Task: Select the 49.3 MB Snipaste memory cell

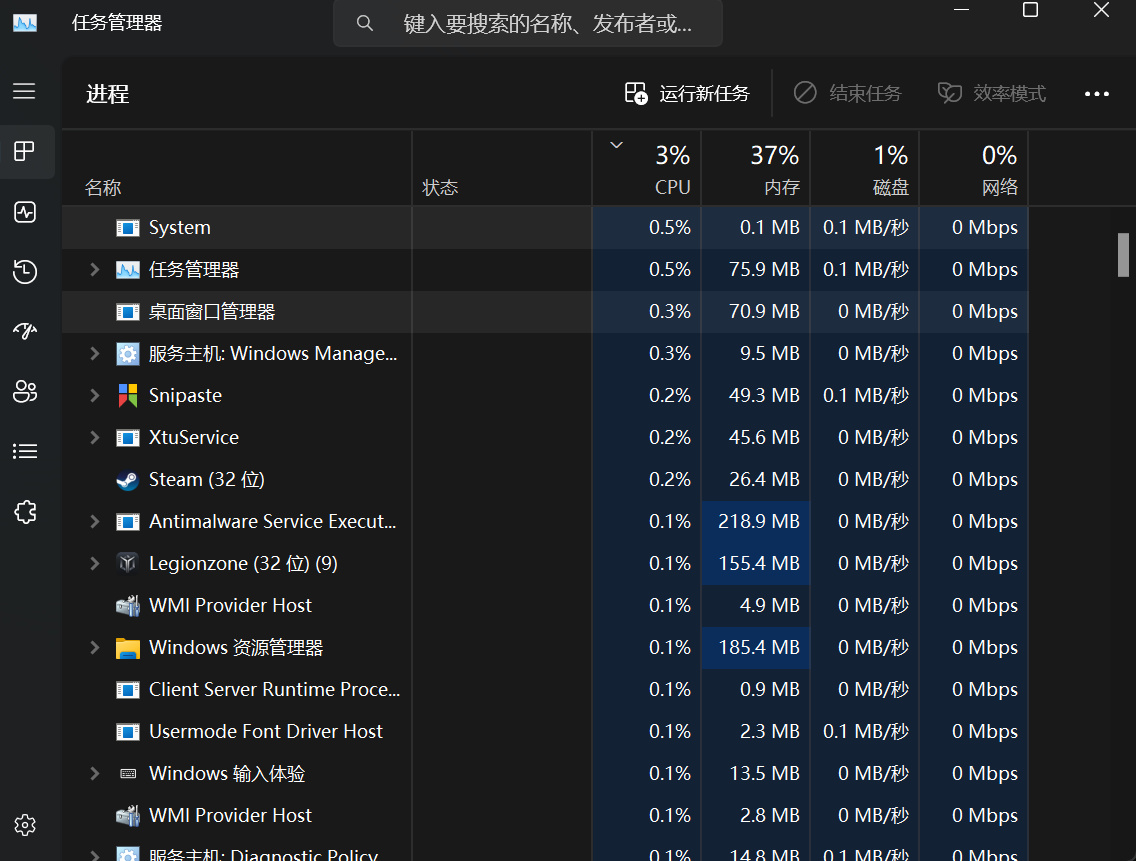Action: pos(756,396)
